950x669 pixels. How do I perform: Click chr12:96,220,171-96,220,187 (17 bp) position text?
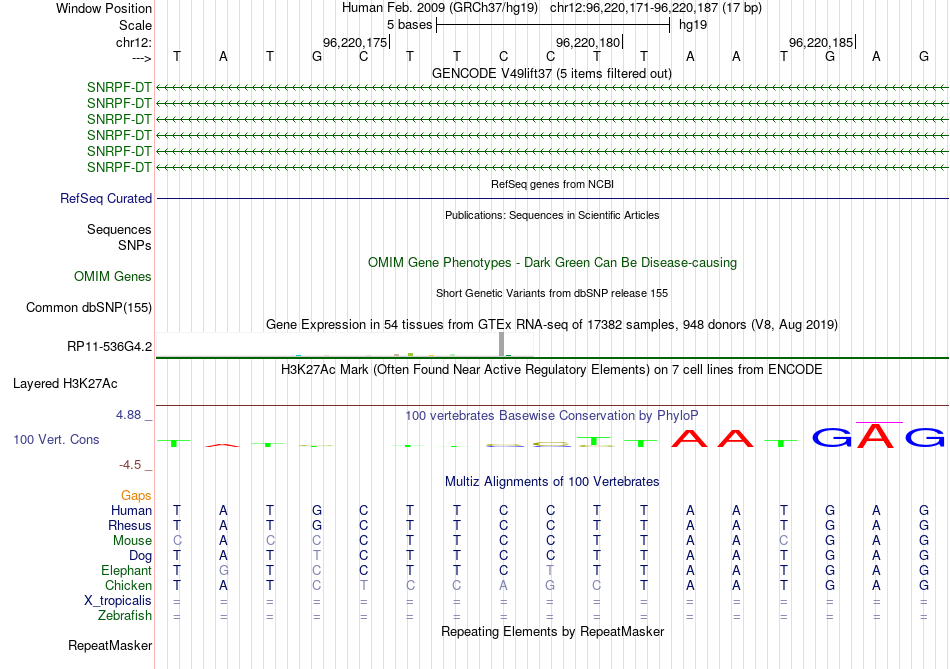(x=656, y=8)
